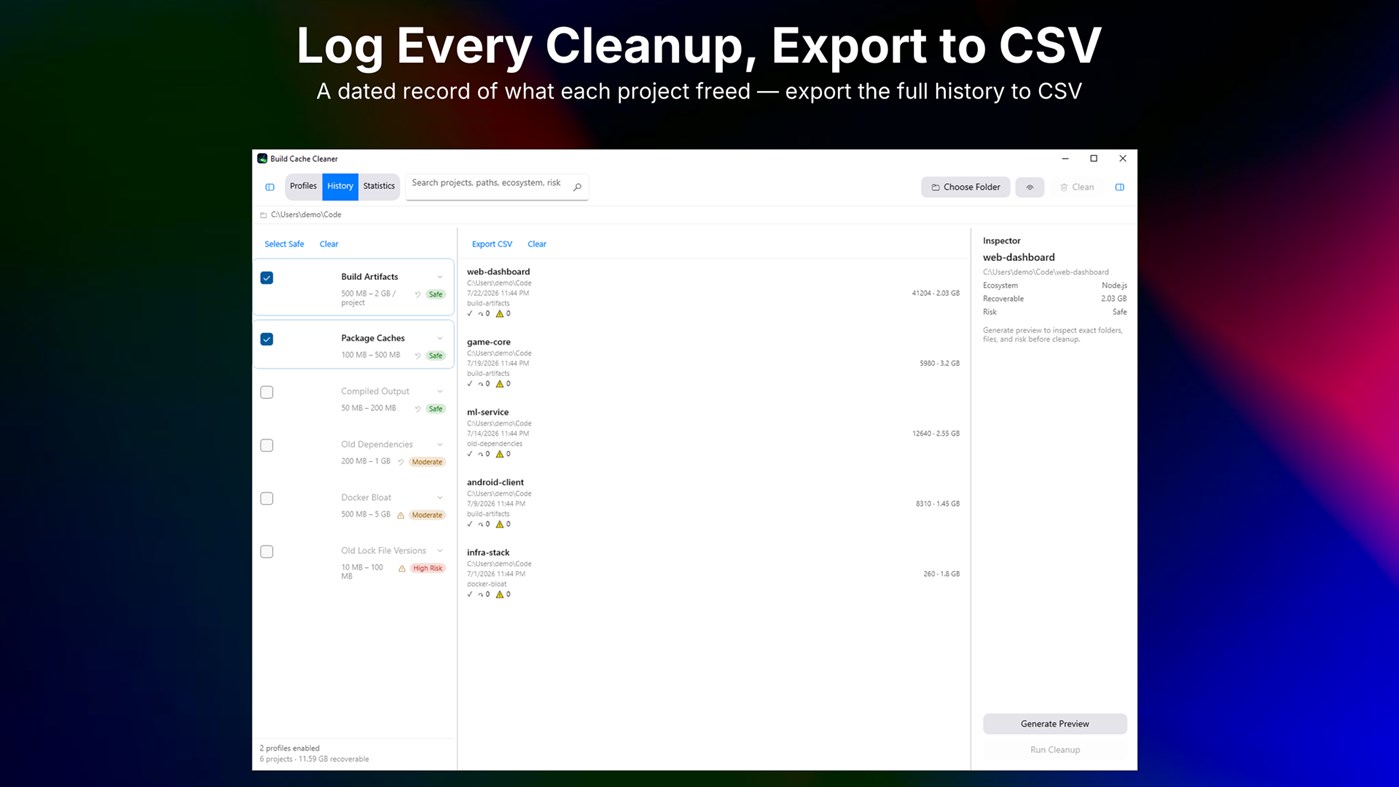The width and height of the screenshot is (1399, 787).
Task: Expand the Old Lock File Versions chevron
Action: [440, 550]
